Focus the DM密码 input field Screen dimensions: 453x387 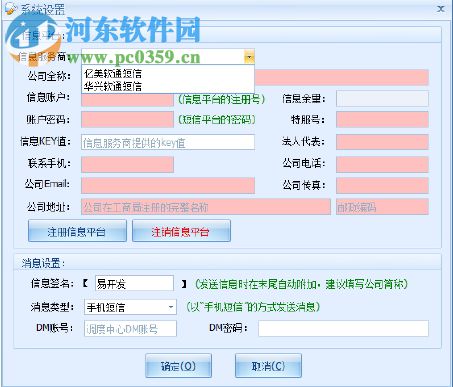pos(343,329)
